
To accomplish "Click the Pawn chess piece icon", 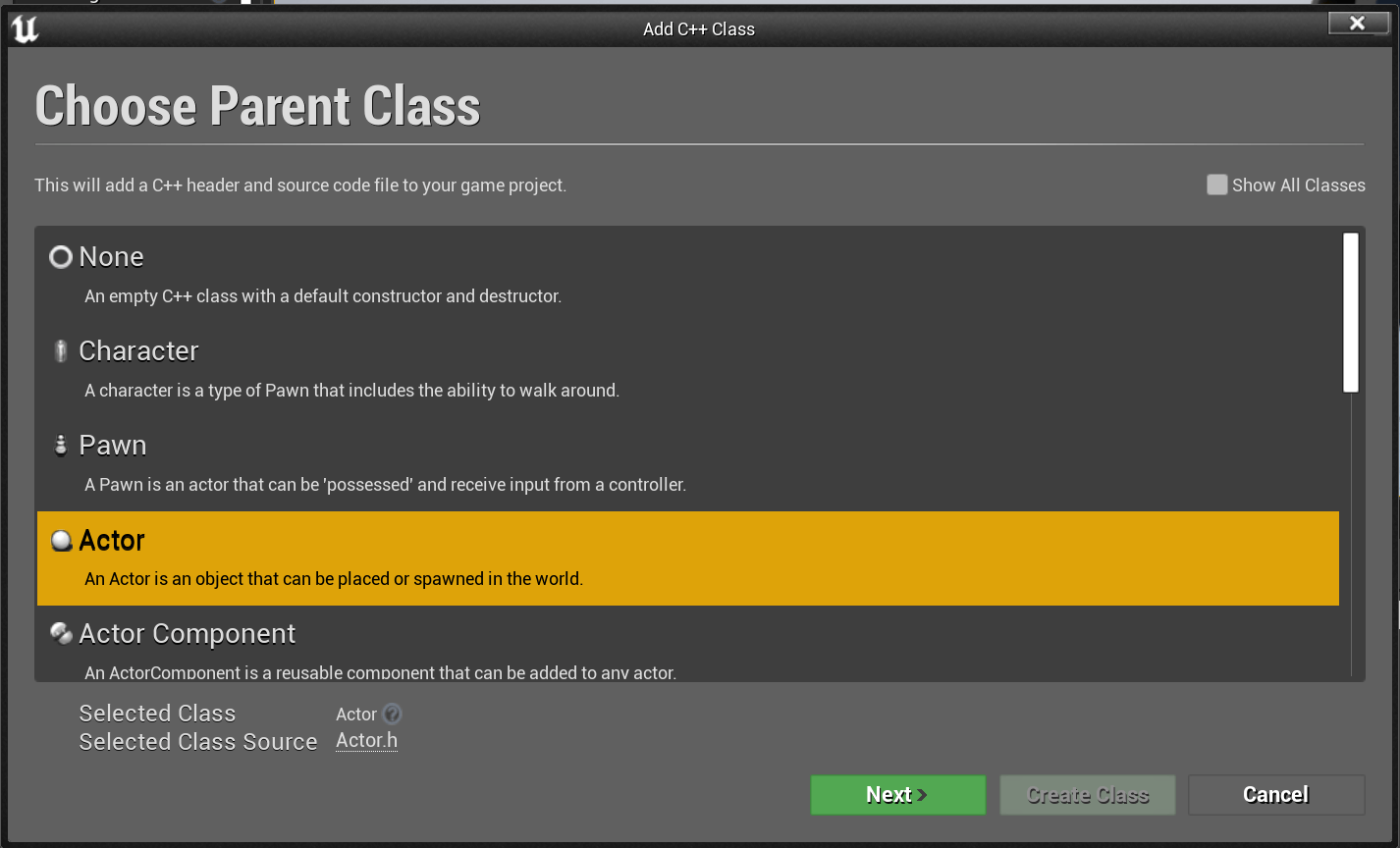I will tap(61, 446).
